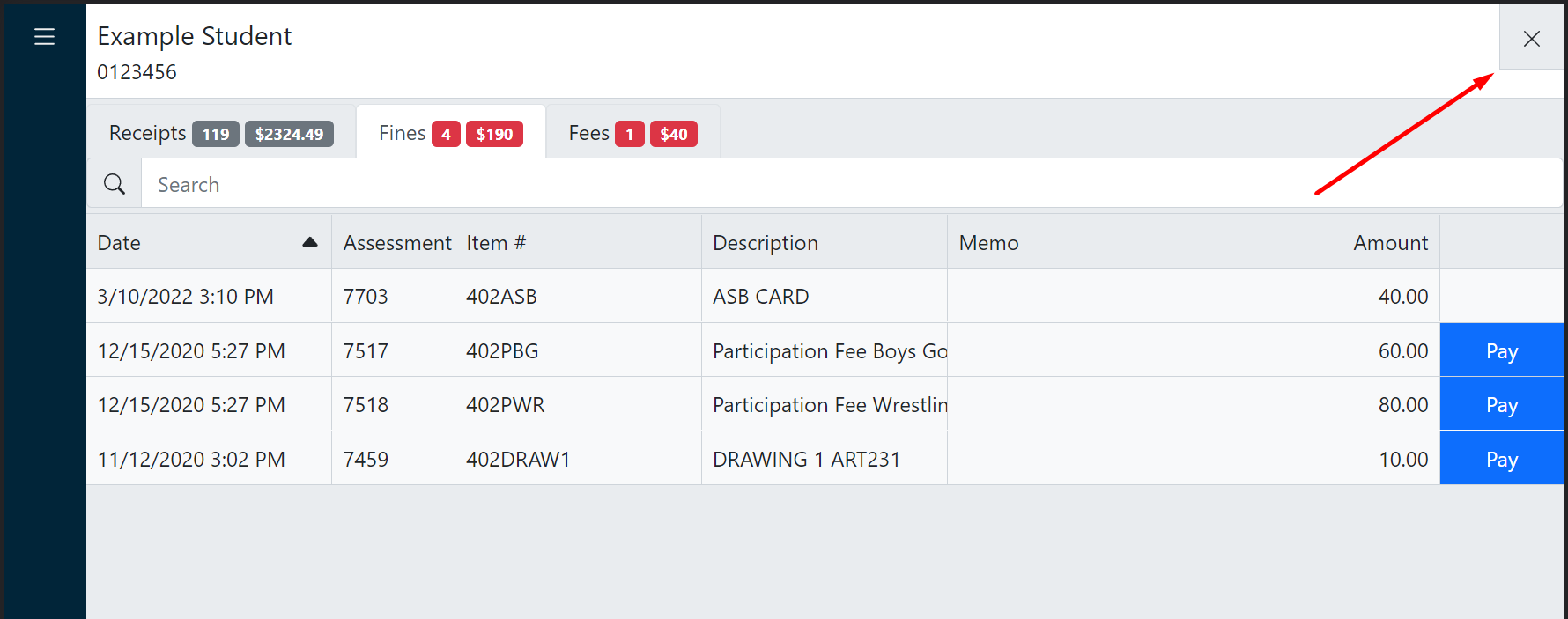Viewport: 1568px width, 619px height.
Task: Select item 402ASB cell
Action: pyautogui.click(x=578, y=296)
